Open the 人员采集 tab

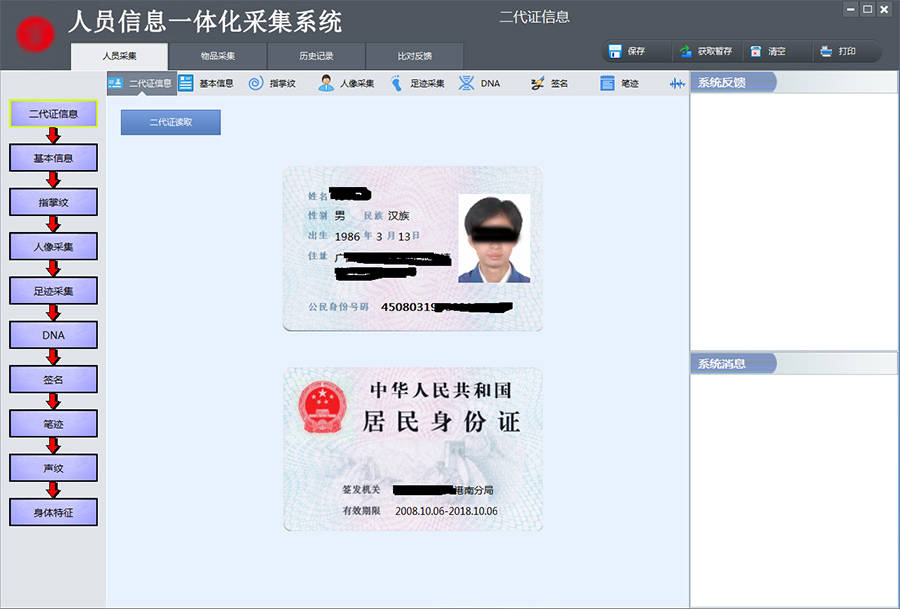pyautogui.click(x=119, y=56)
